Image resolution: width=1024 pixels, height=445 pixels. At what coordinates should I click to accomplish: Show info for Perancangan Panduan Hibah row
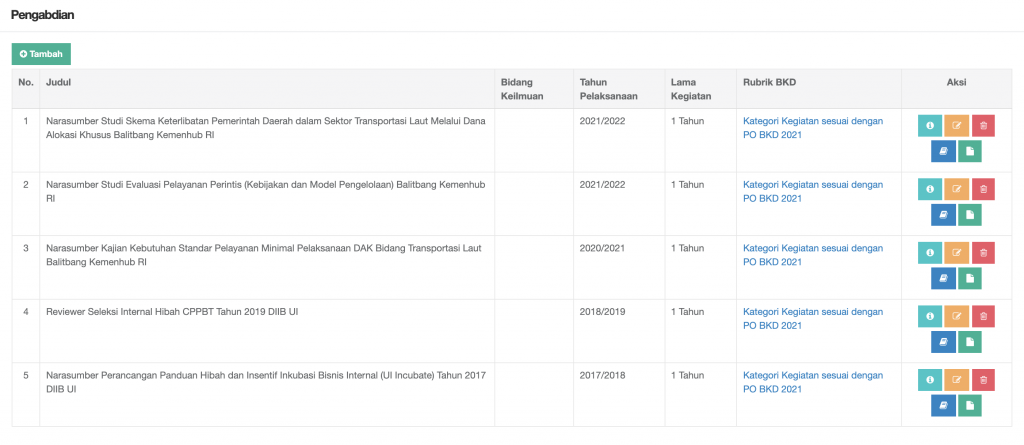[x=930, y=379]
